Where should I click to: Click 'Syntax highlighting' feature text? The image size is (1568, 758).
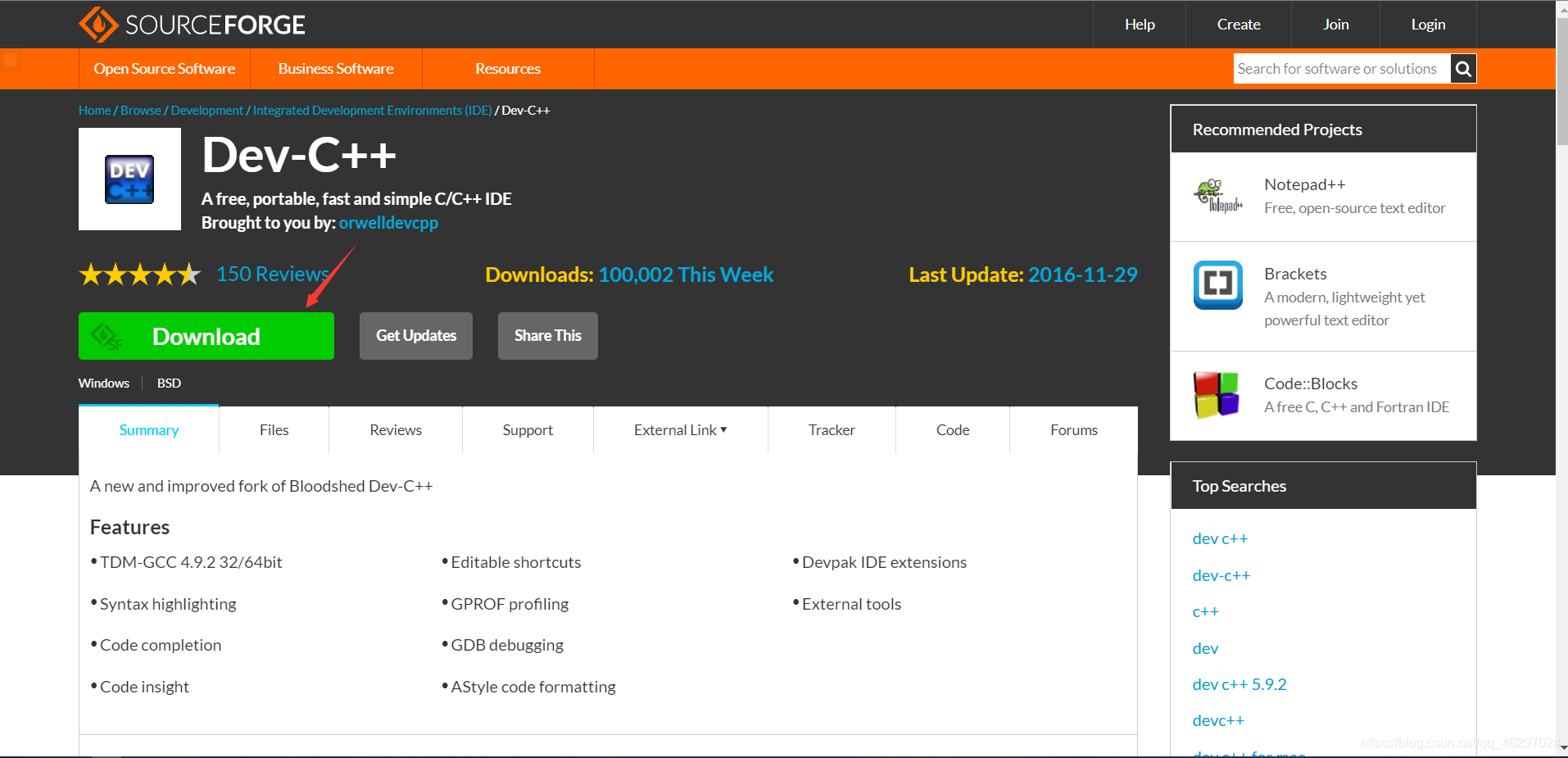tap(168, 604)
